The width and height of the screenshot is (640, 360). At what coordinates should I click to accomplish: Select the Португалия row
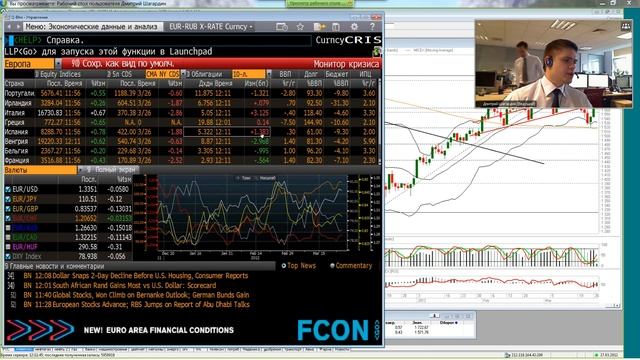191,93
